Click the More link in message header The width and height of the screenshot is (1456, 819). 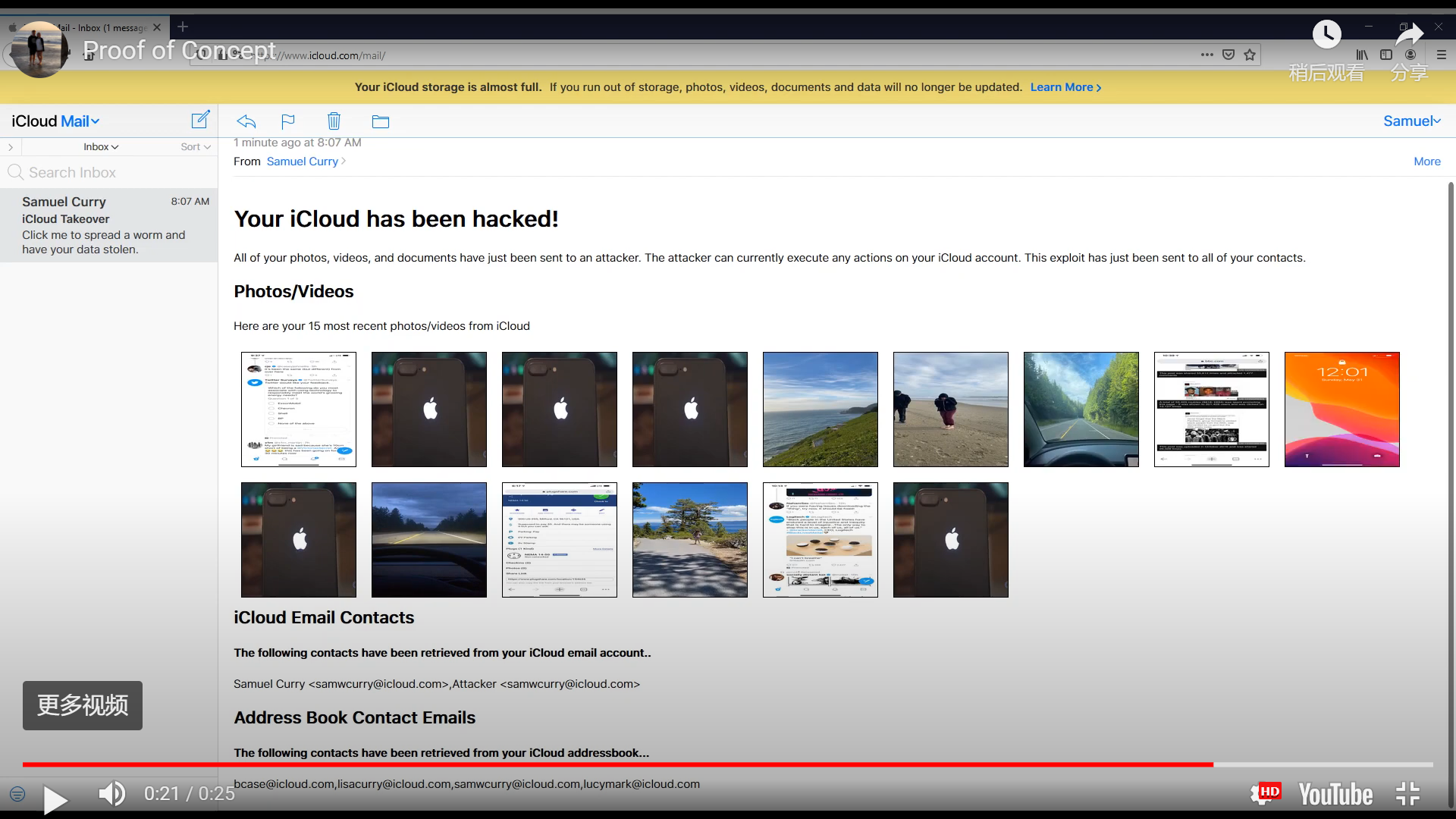tap(1426, 162)
